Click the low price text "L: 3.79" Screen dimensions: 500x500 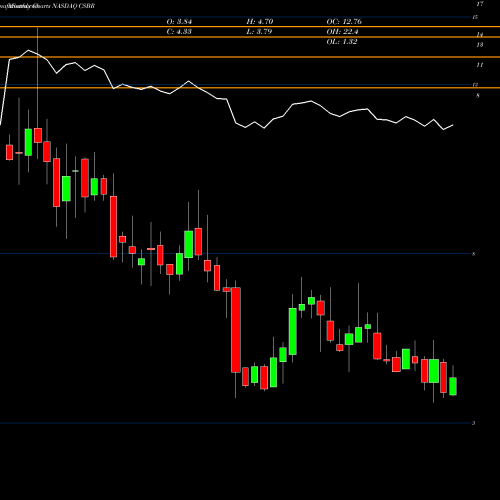tap(259, 32)
